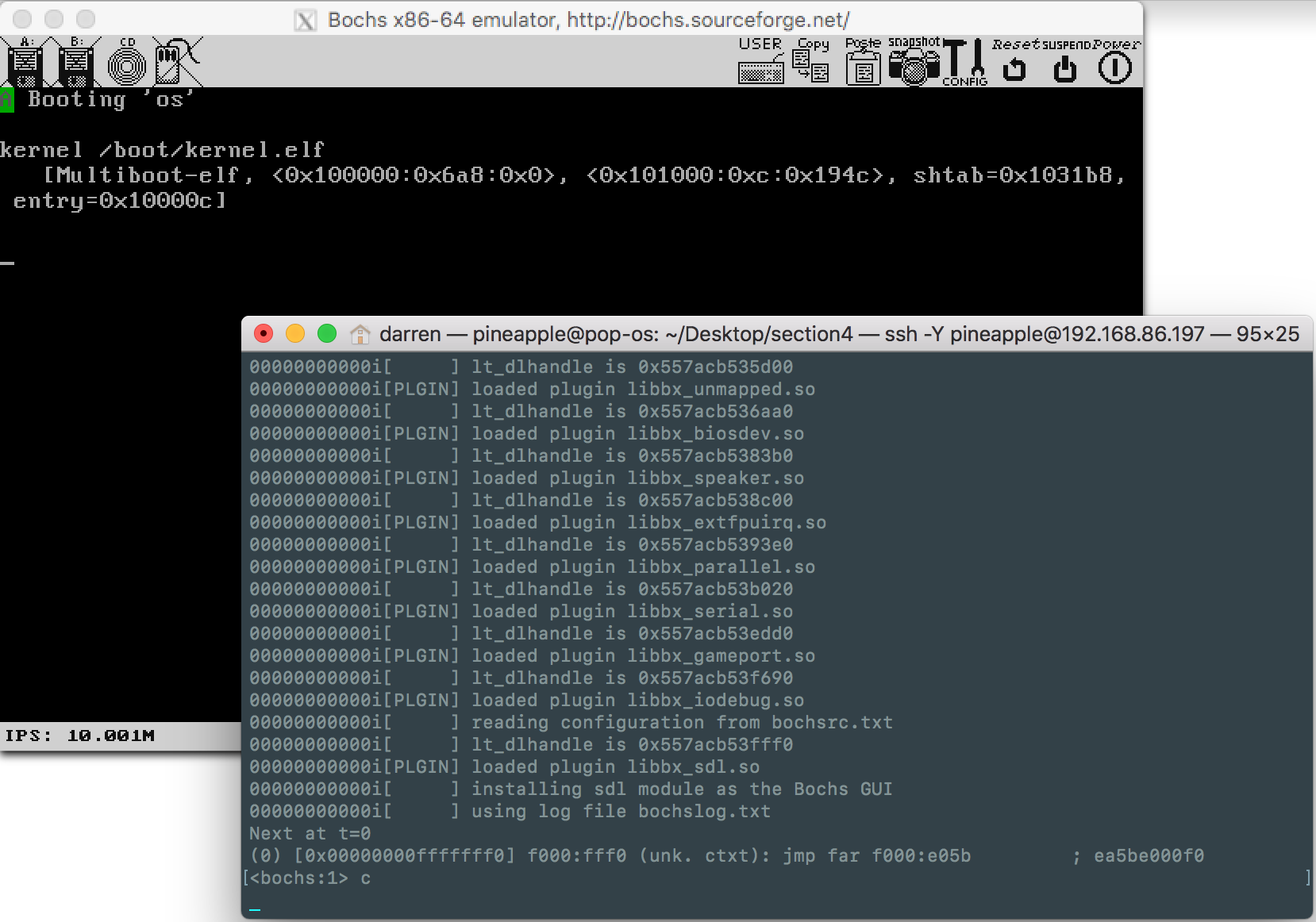1316x922 pixels.
Task: Click the IPS: 10.001M status text
Action: click(80, 736)
